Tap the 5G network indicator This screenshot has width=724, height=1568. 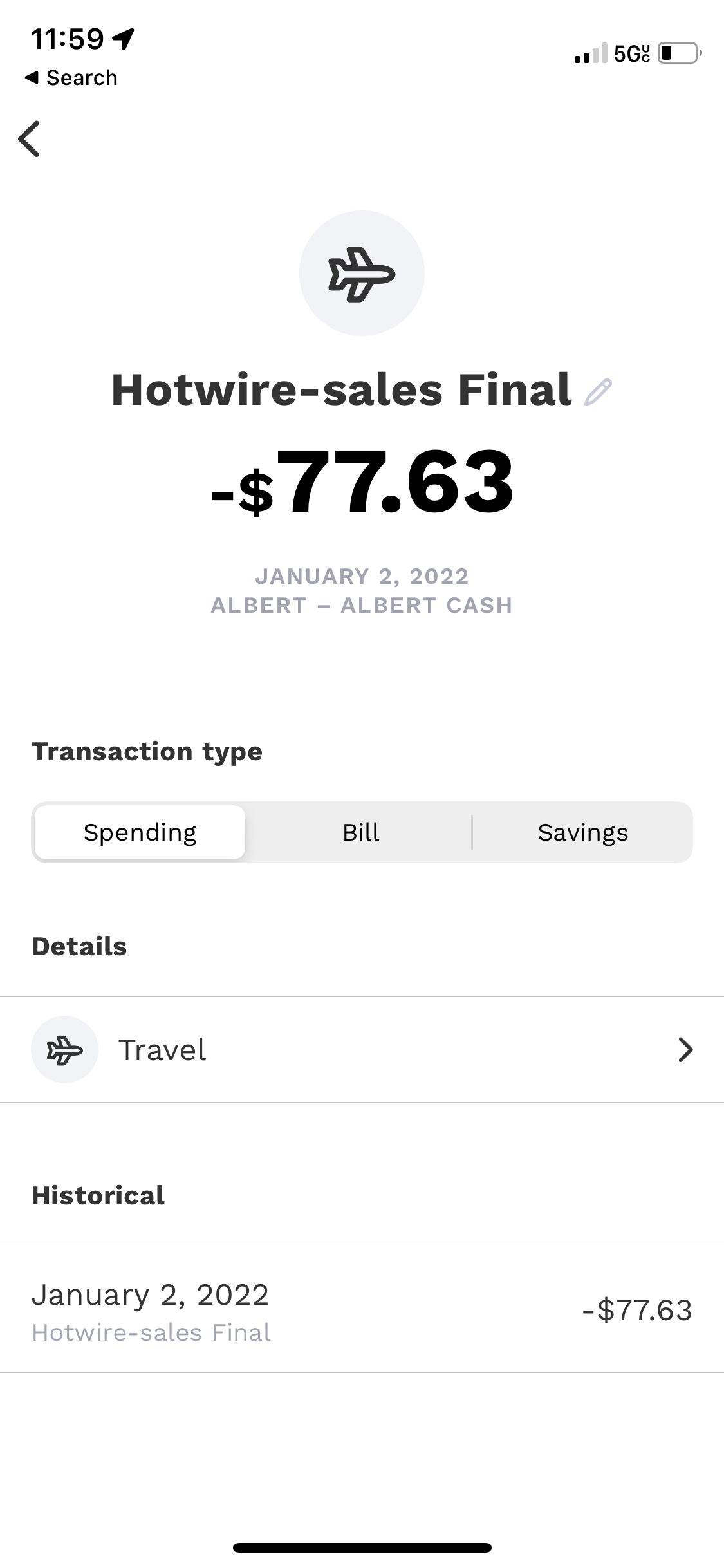click(x=631, y=53)
